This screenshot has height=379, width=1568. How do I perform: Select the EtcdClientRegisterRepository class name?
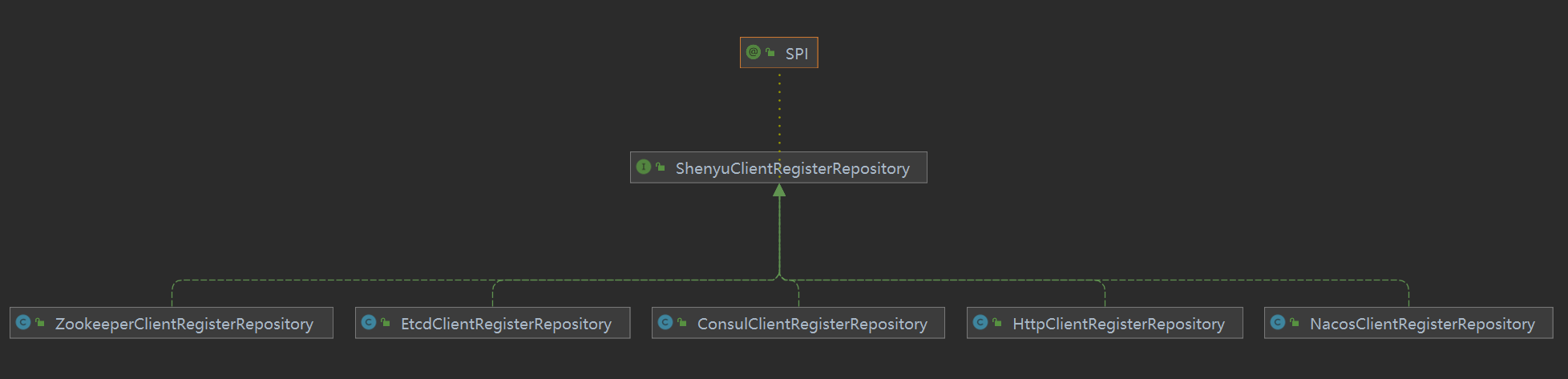506,324
